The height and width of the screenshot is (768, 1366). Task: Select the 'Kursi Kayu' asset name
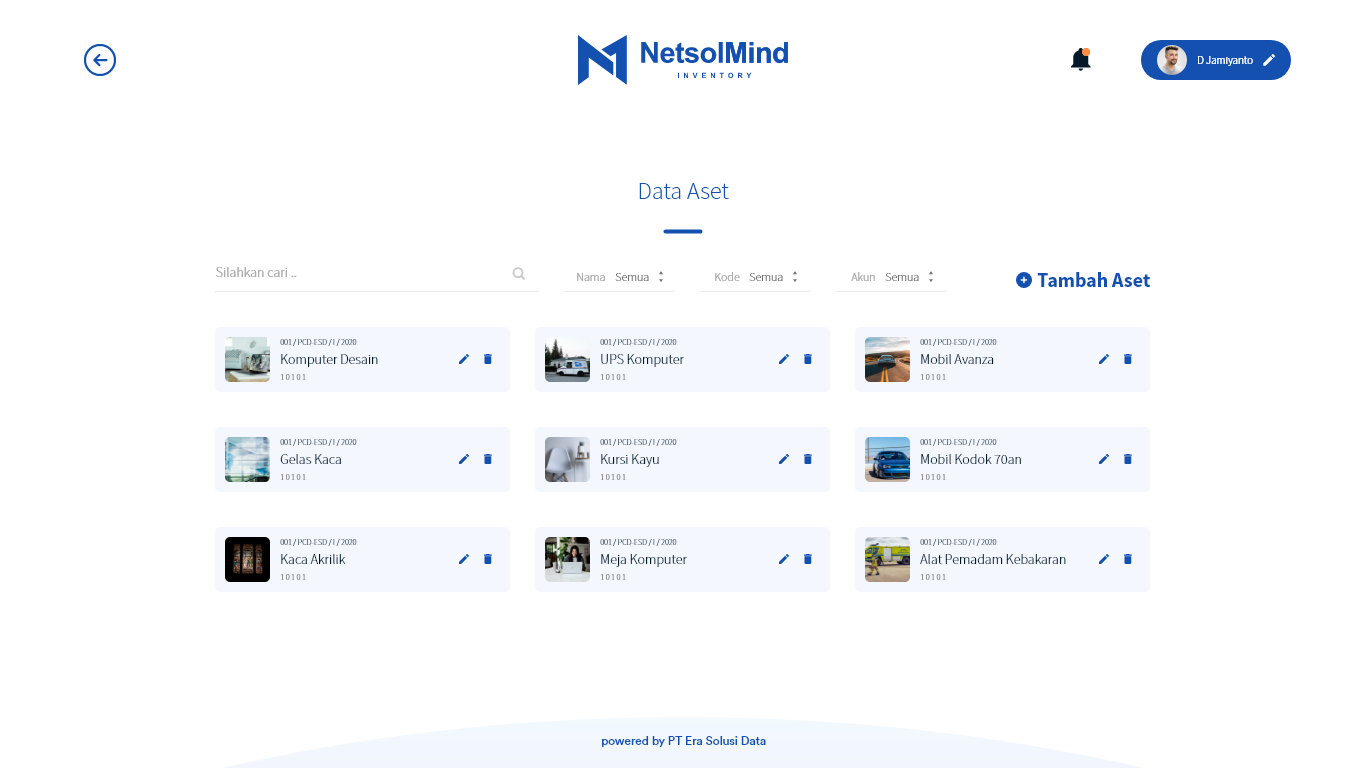click(630, 459)
